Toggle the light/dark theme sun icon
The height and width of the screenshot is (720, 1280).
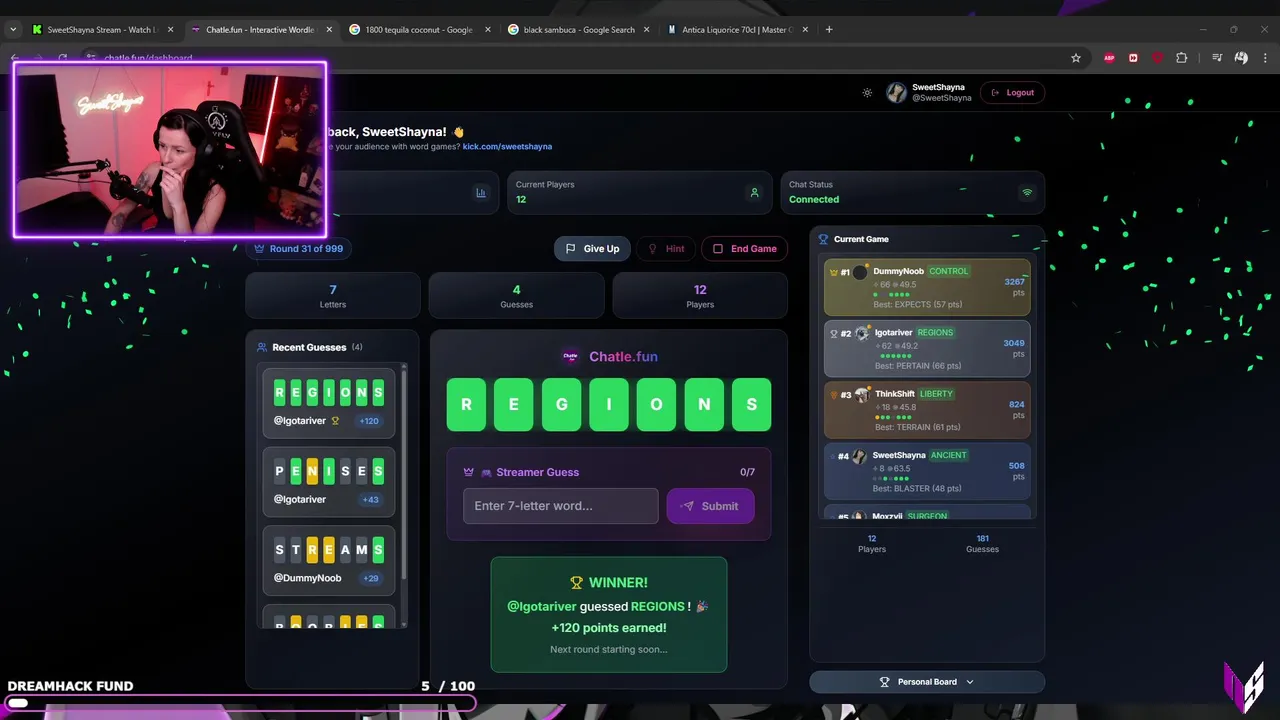[x=867, y=93]
